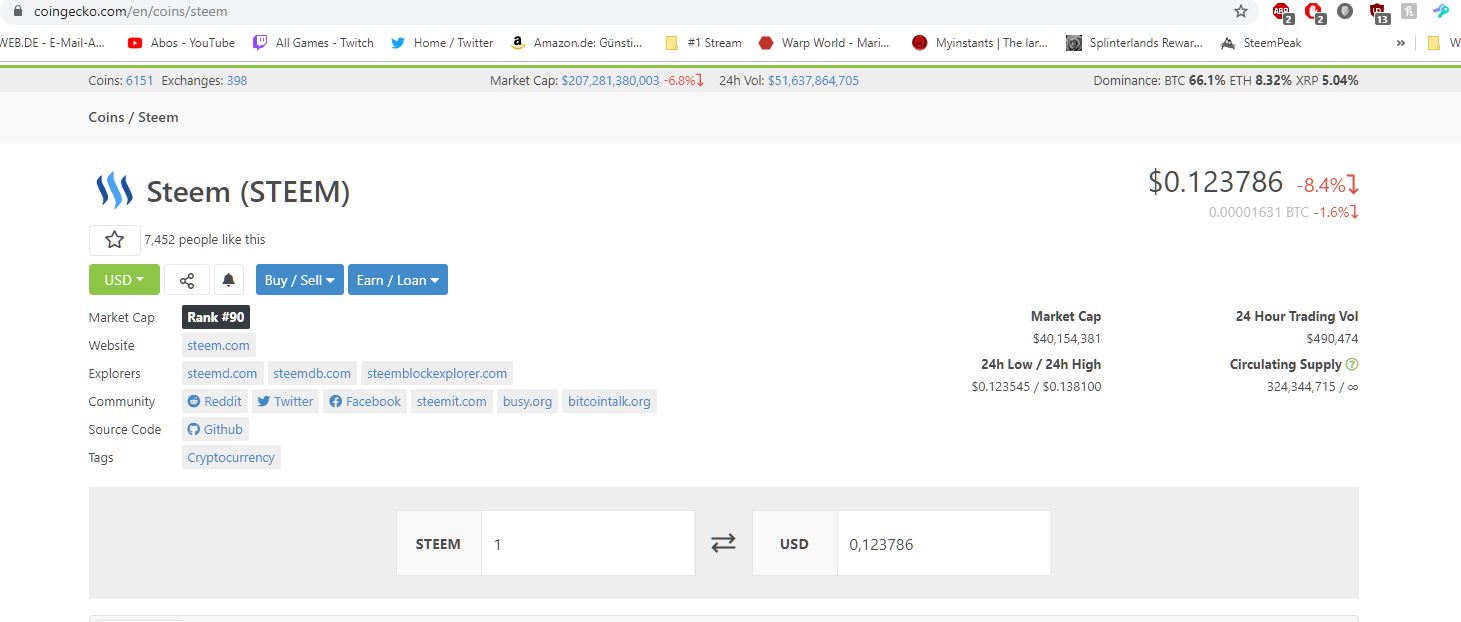This screenshot has width=1461, height=622.
Task: Bookmark page with the address bar star
Action: click(1241, 12)
